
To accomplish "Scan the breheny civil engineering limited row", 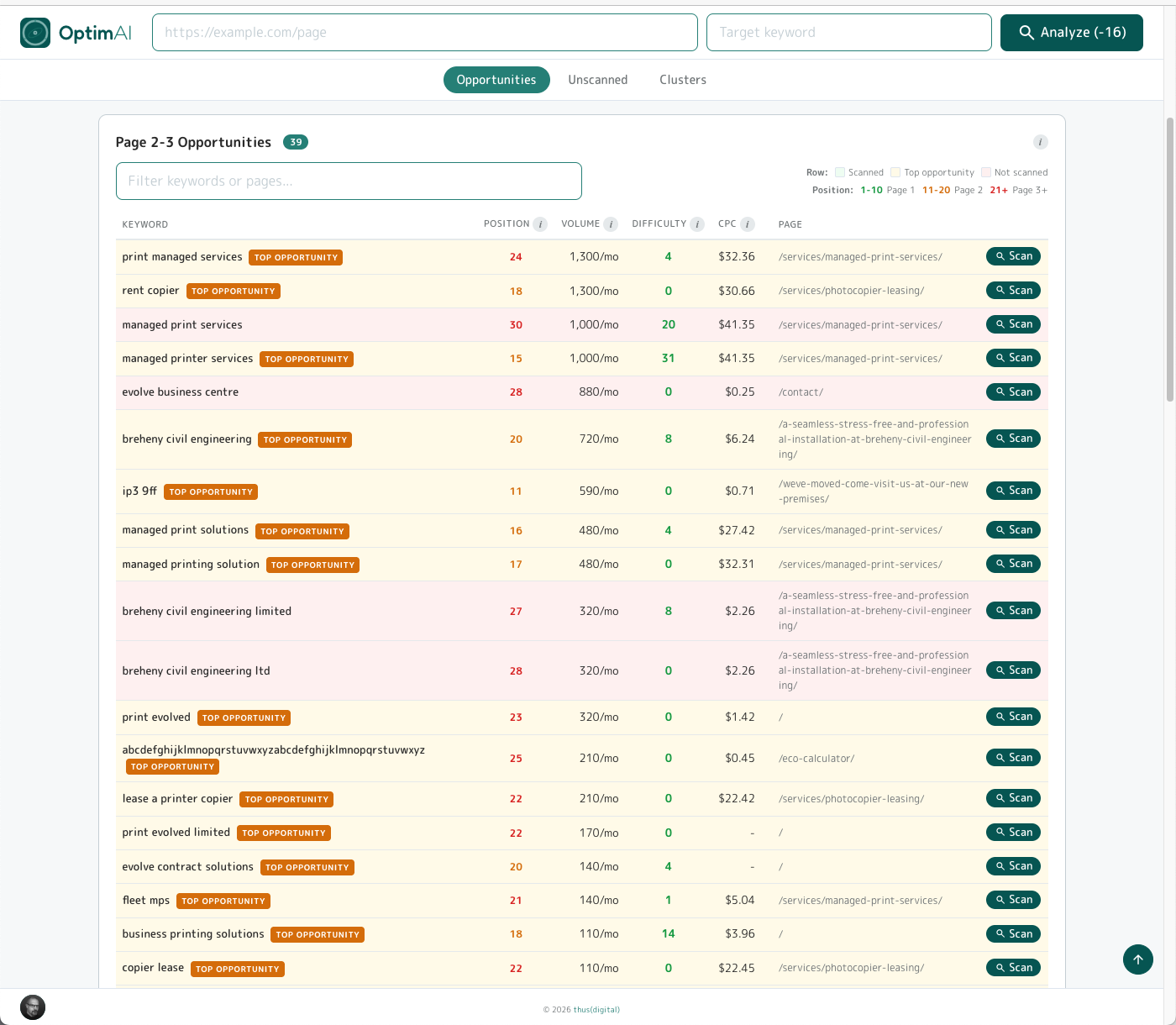I will [1013, 611].
